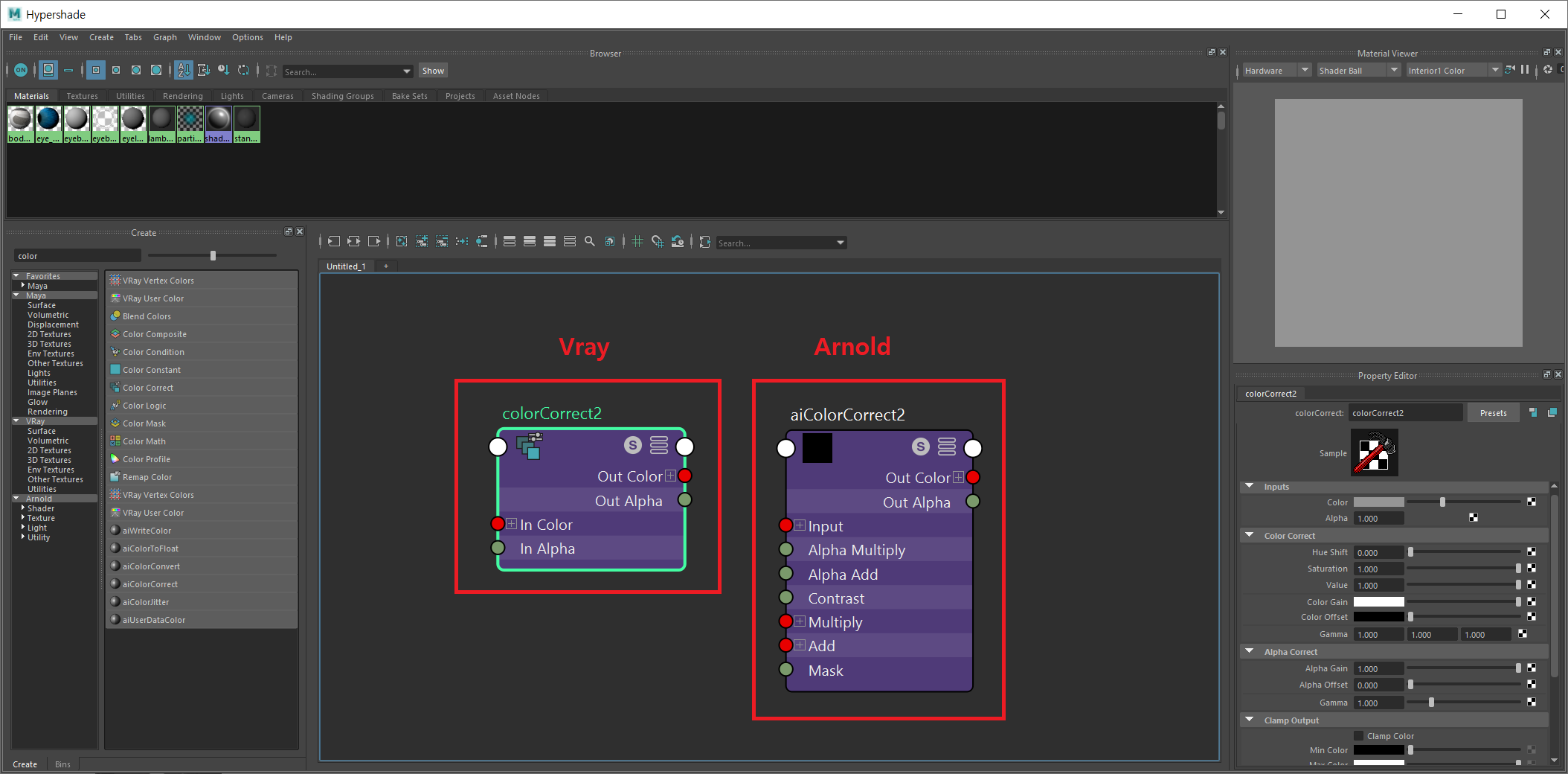Image resolution: width=1568 pixels, height=774 pixels.
Task: Expand the Arnold Shader tree item
Action: point(23,508)
